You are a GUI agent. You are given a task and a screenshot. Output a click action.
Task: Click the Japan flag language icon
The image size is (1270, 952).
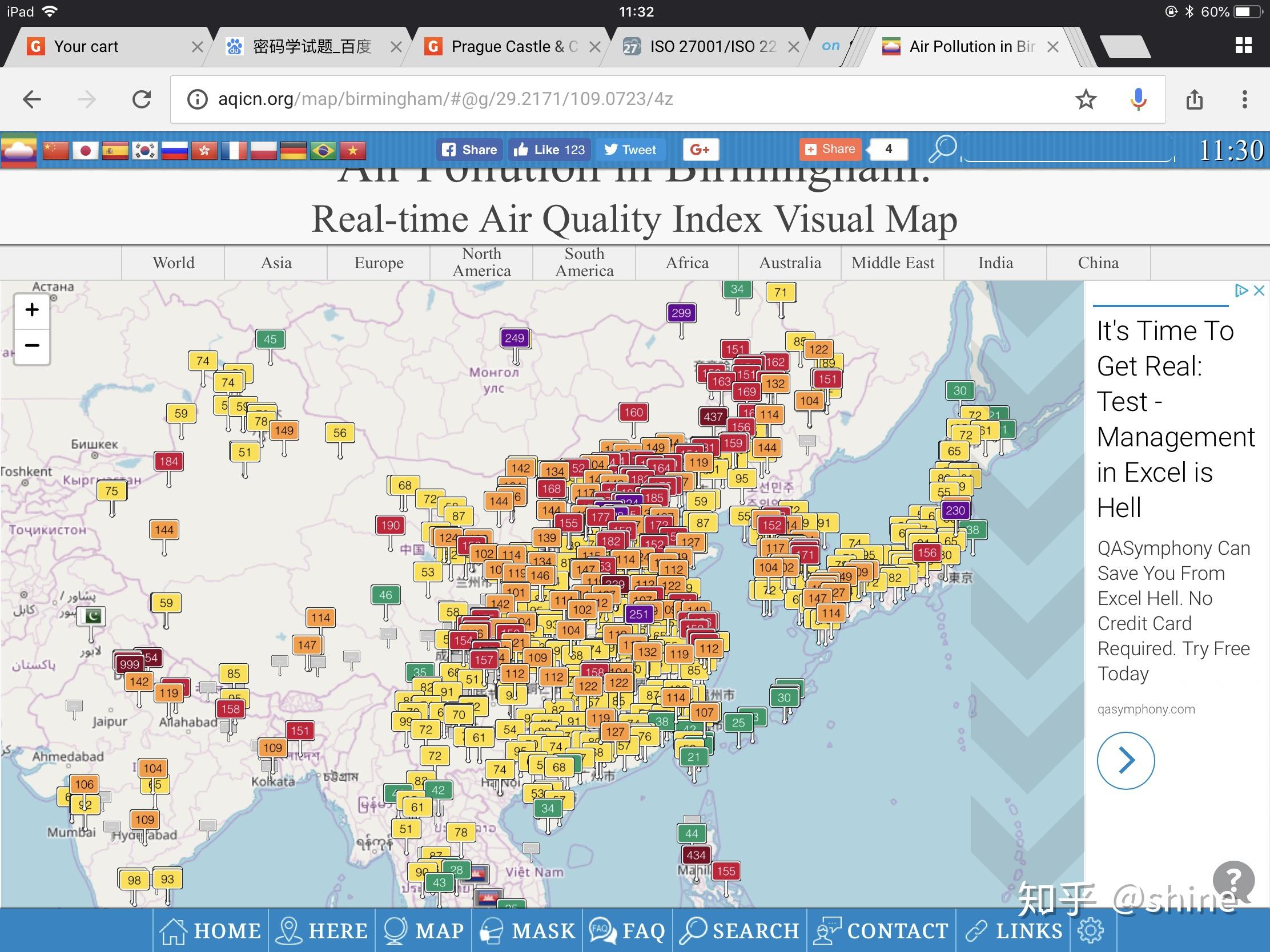(x=86, y=150)
